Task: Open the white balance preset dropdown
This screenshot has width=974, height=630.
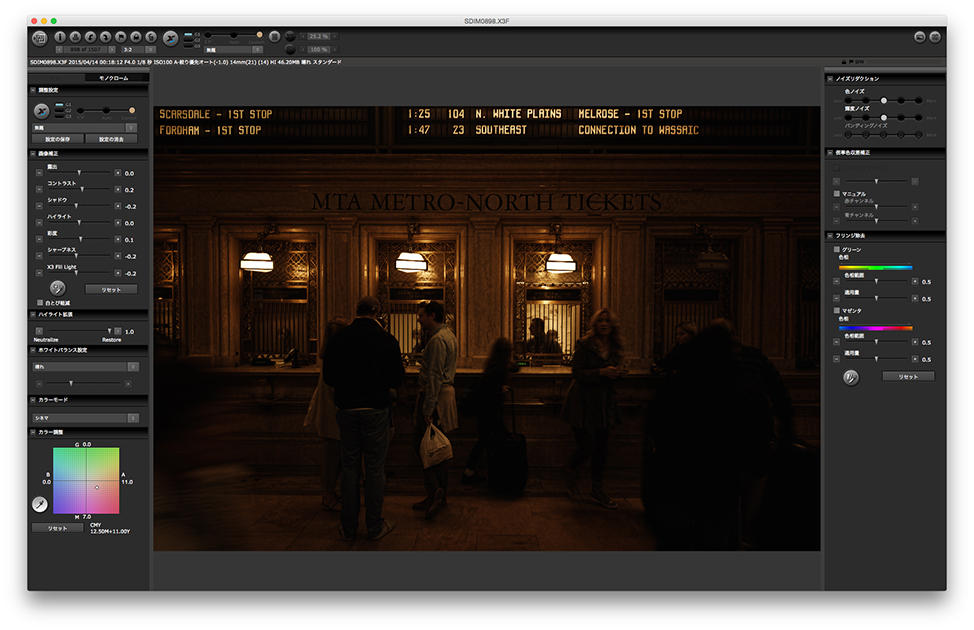Action: (x=86, y=367)
